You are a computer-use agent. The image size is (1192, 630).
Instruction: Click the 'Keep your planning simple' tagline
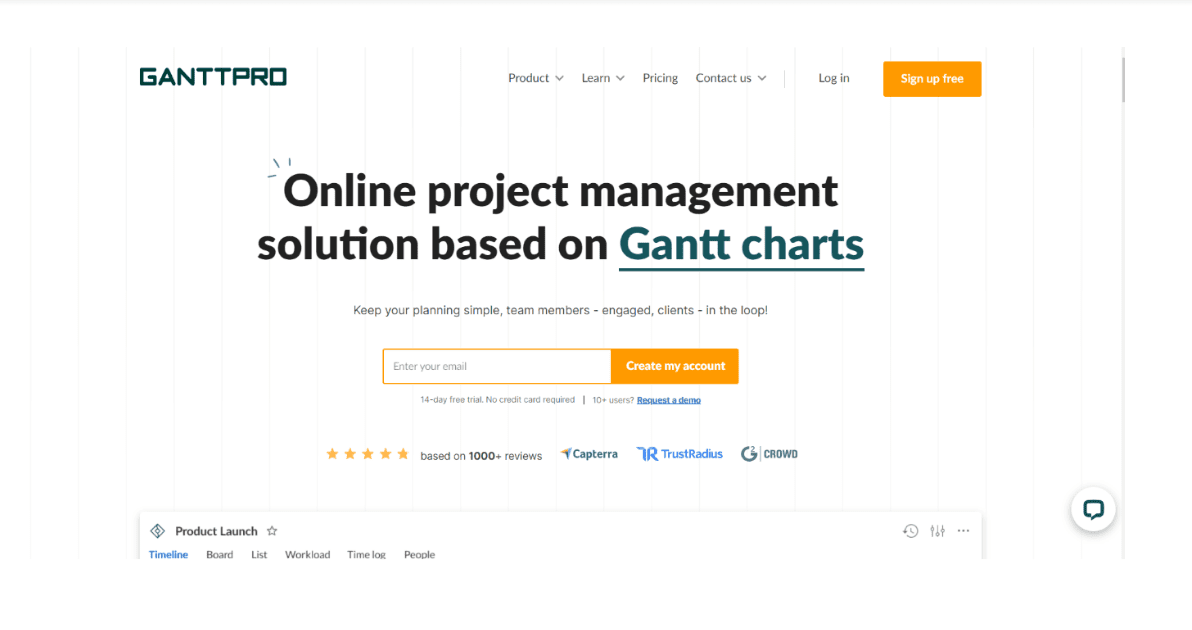click(560, 310)
